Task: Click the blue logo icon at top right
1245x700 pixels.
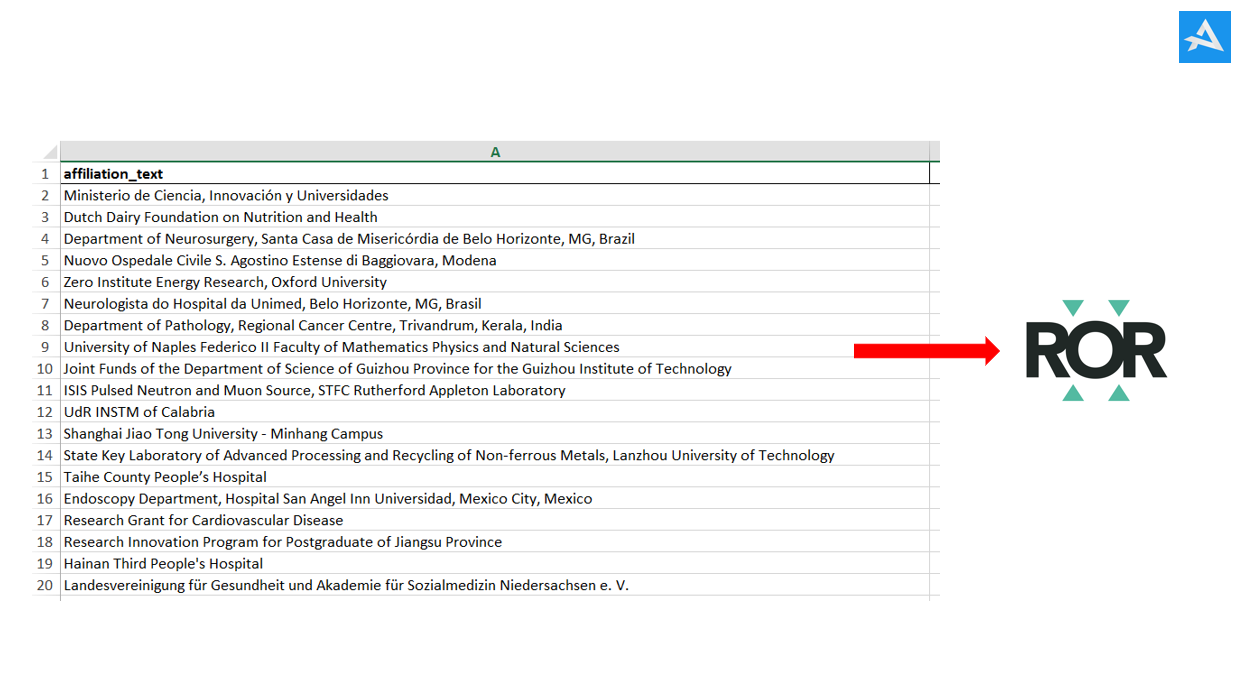Action: (x=1204, y=37)
